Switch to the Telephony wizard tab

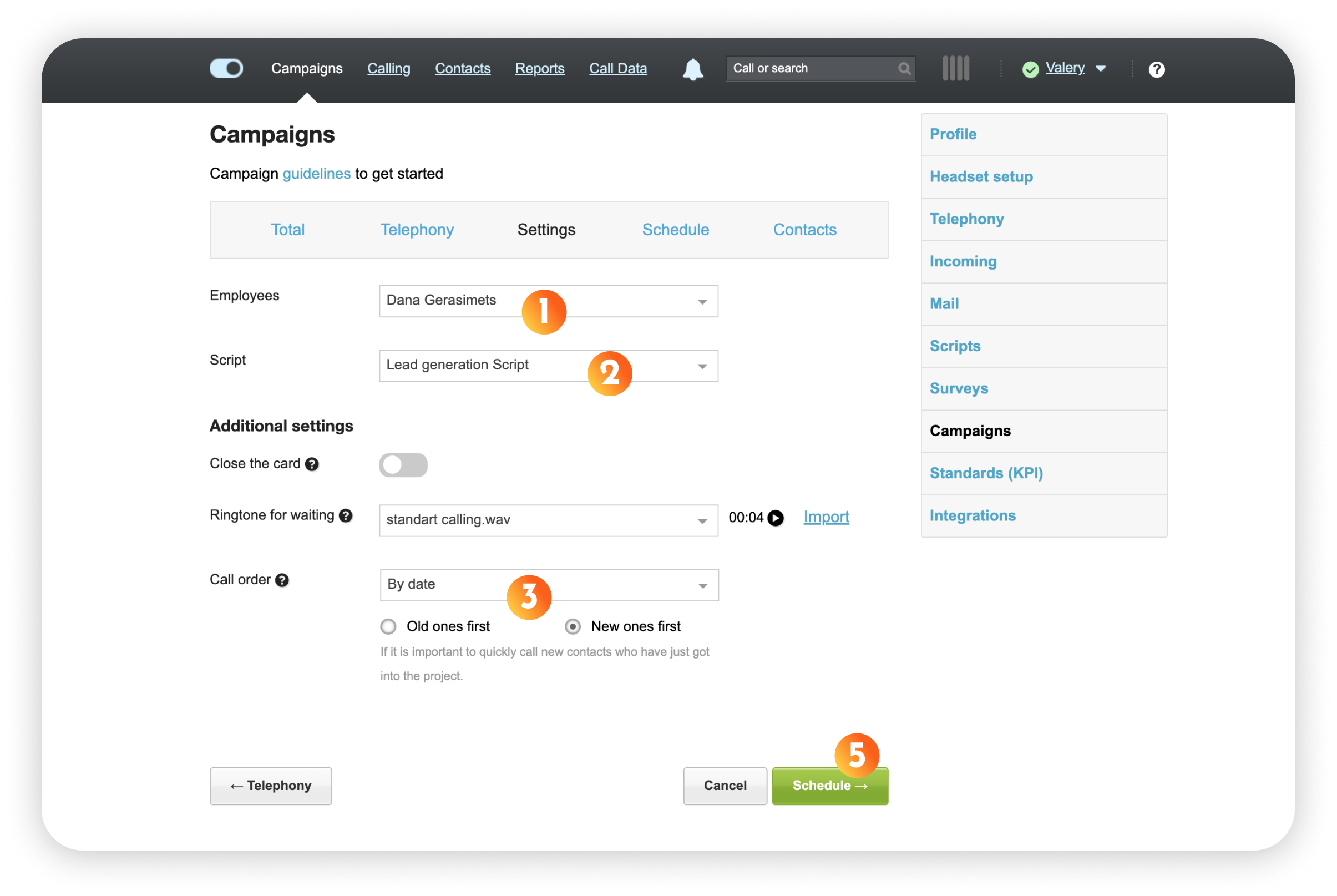(x=417, y=230)
